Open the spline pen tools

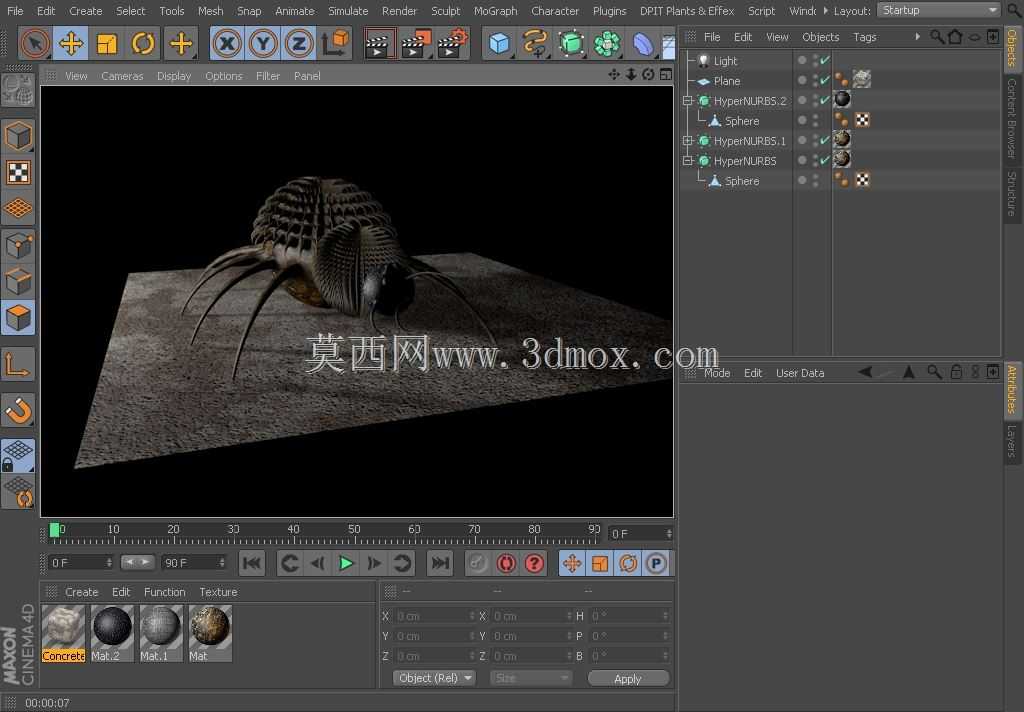[x=535, y=44]
